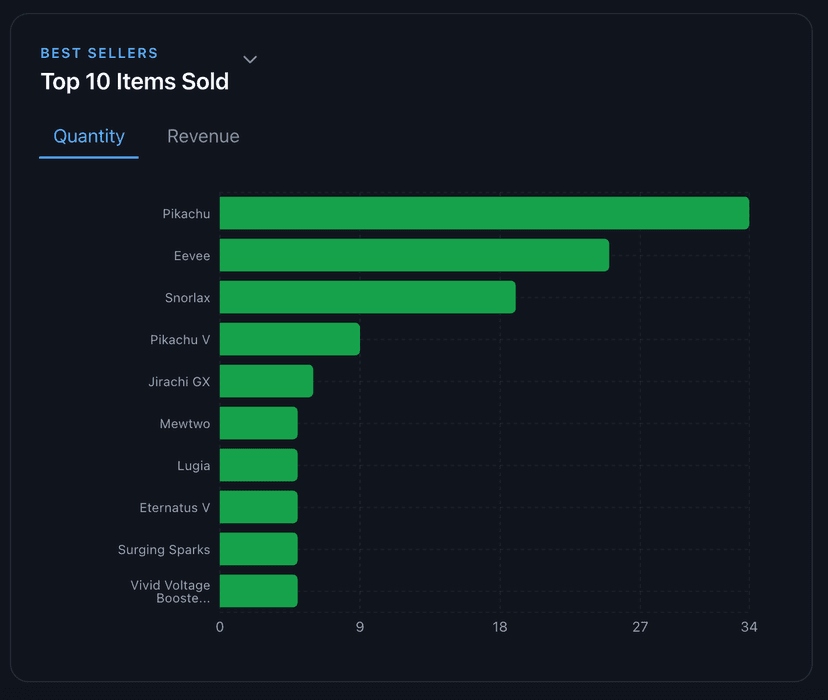The height and width of the screenshot is (700, 828).
Task: Switch to the Revenue tab
Action: click(x=203, y=136)
